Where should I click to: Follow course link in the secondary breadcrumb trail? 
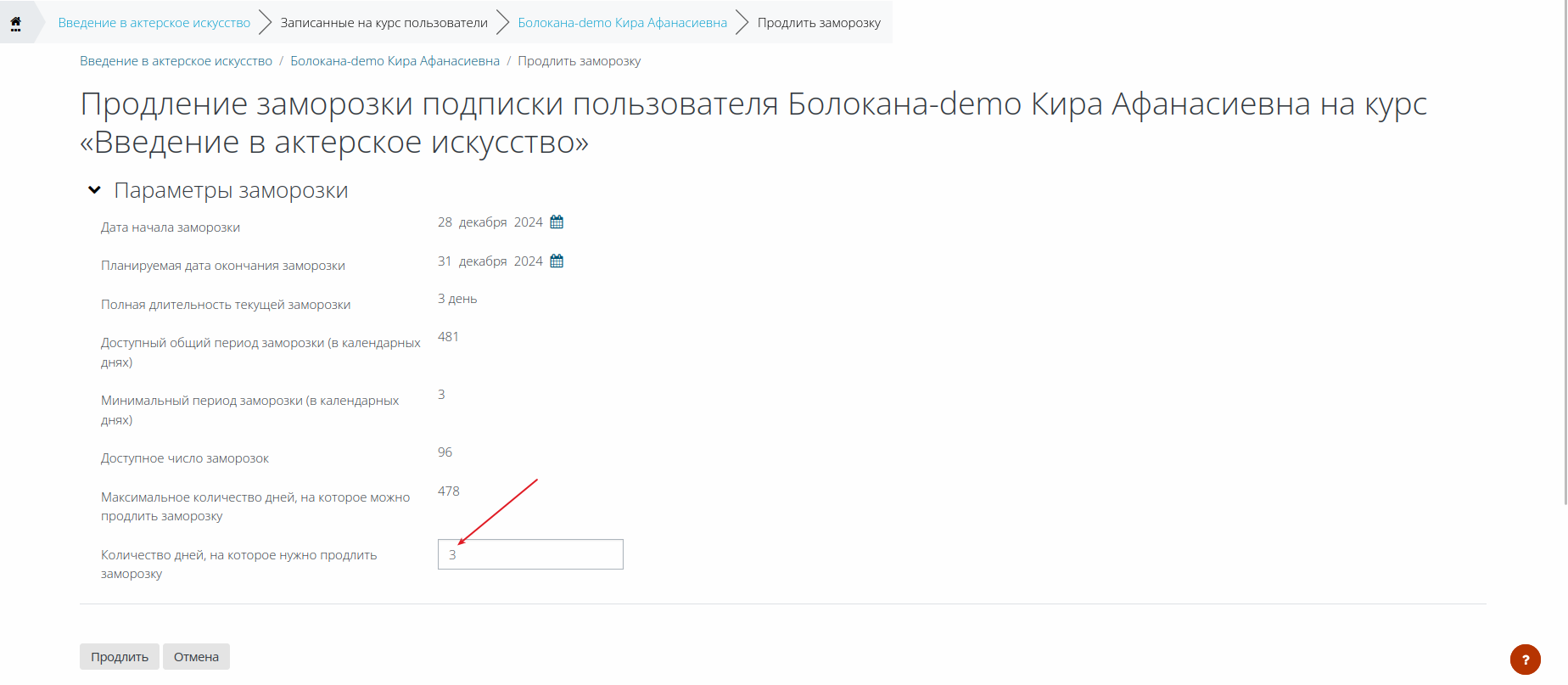coord(176,61)
